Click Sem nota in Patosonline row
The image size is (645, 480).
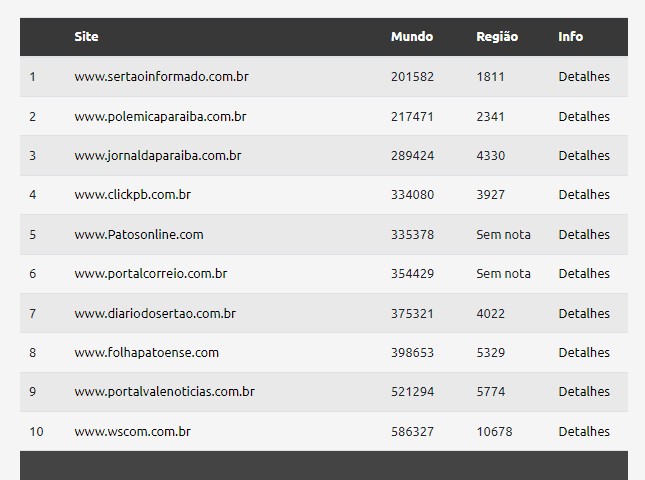(x=503, y=234)
